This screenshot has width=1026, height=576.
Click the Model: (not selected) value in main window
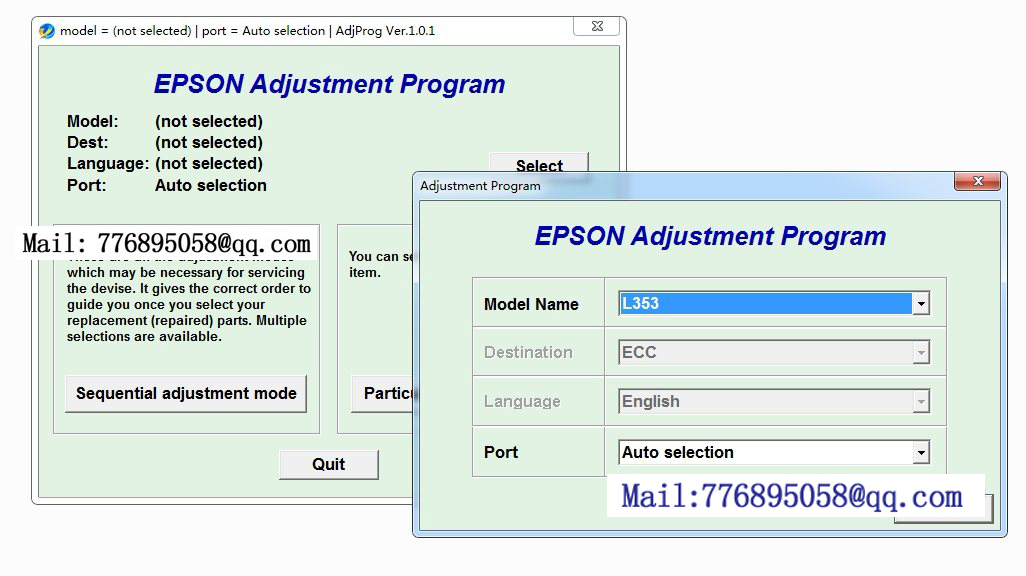[209, 121]
